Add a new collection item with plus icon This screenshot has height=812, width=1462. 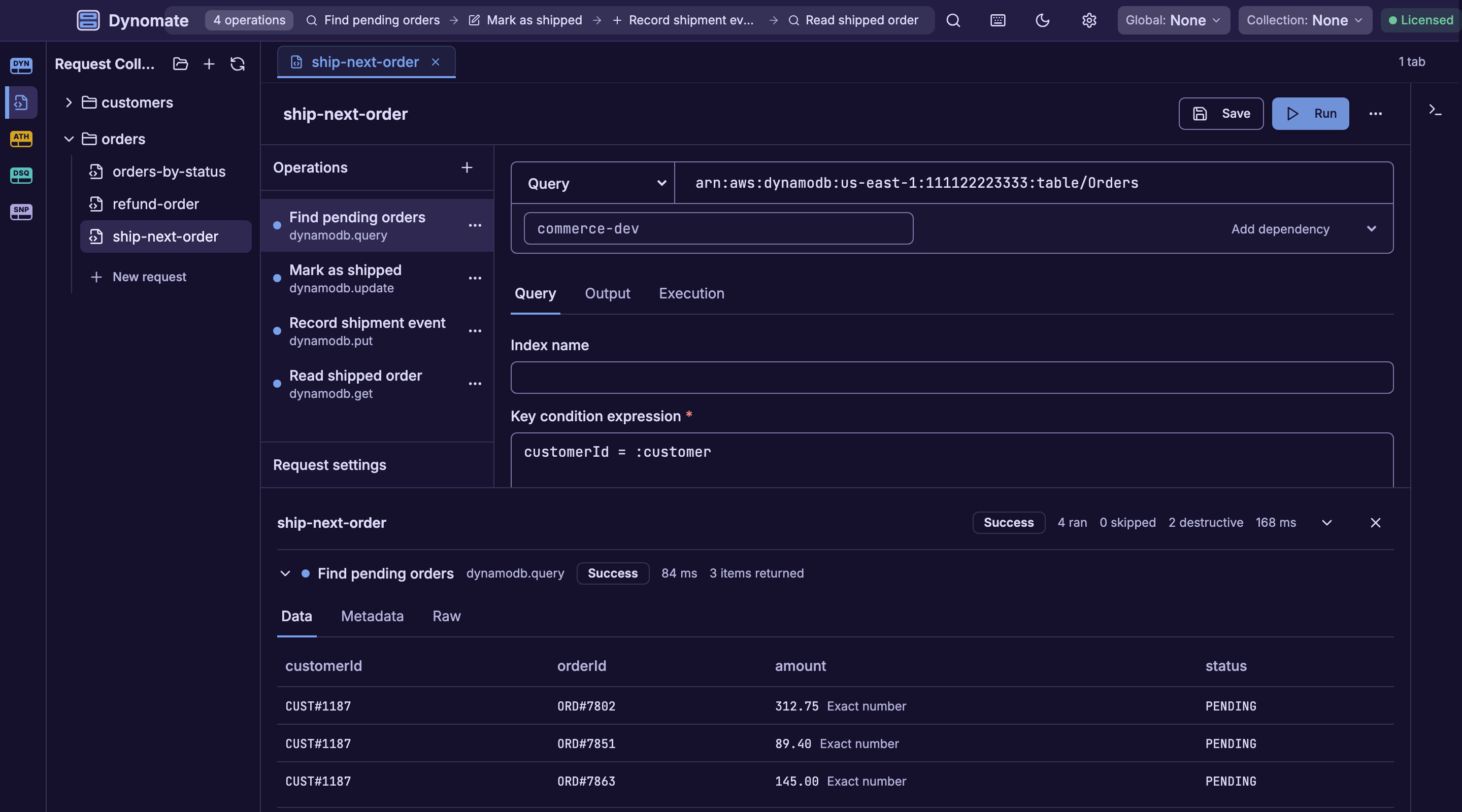pos(209,63)
